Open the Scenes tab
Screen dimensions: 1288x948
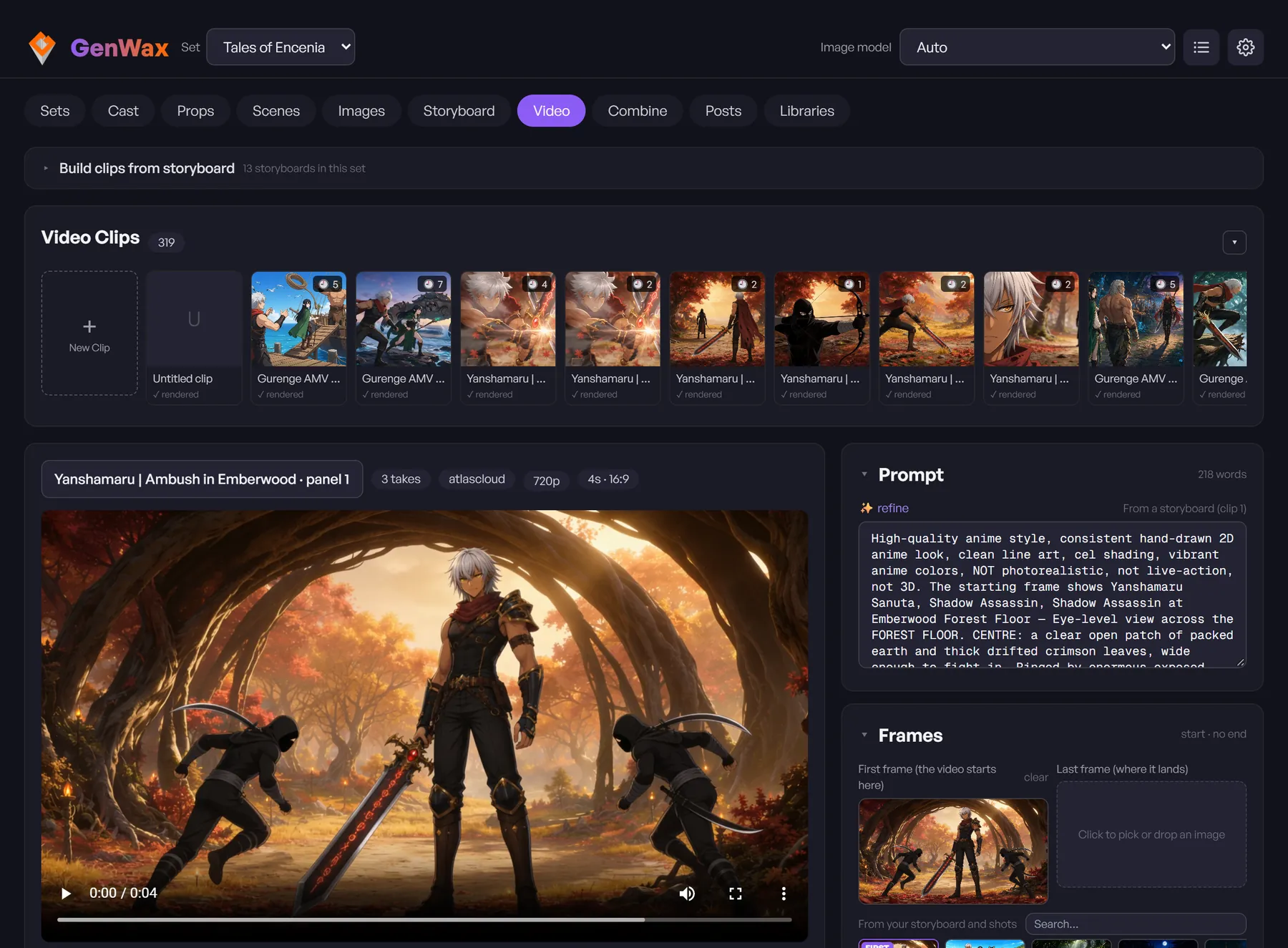tap(276, 111)
